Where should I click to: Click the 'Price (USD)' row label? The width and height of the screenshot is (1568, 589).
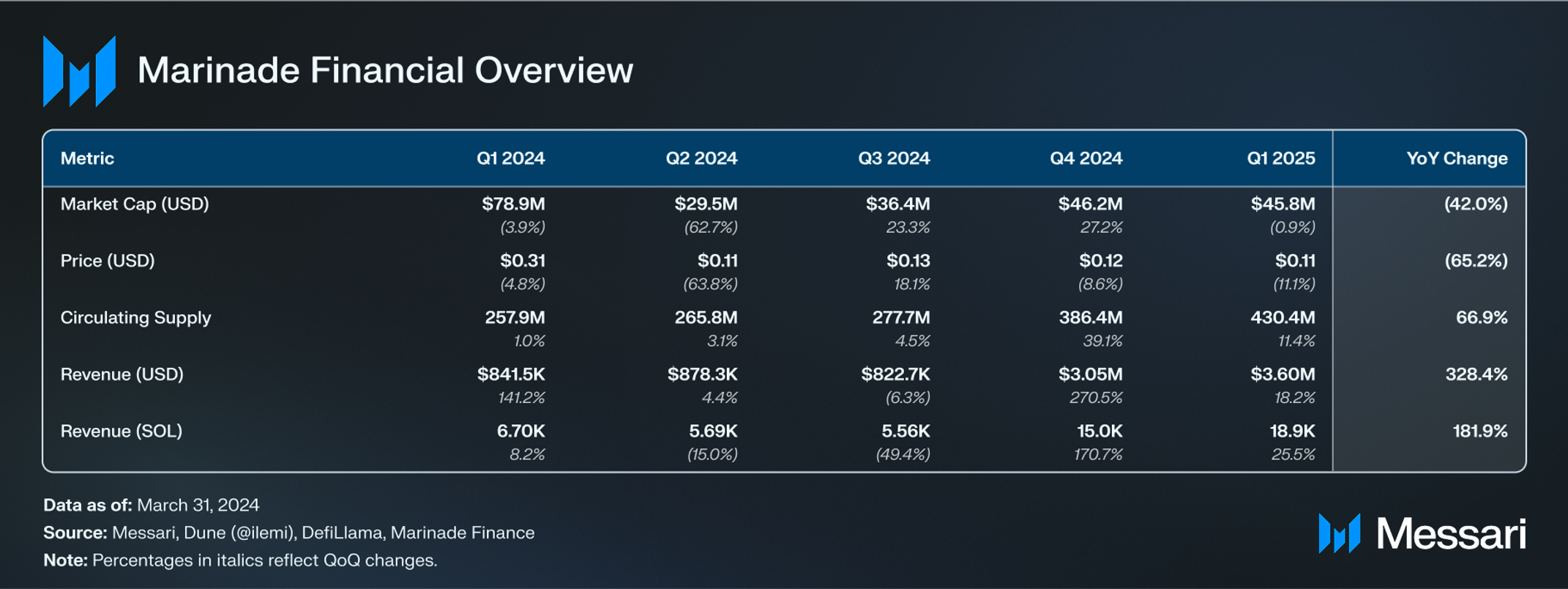[x=108, y=261]
